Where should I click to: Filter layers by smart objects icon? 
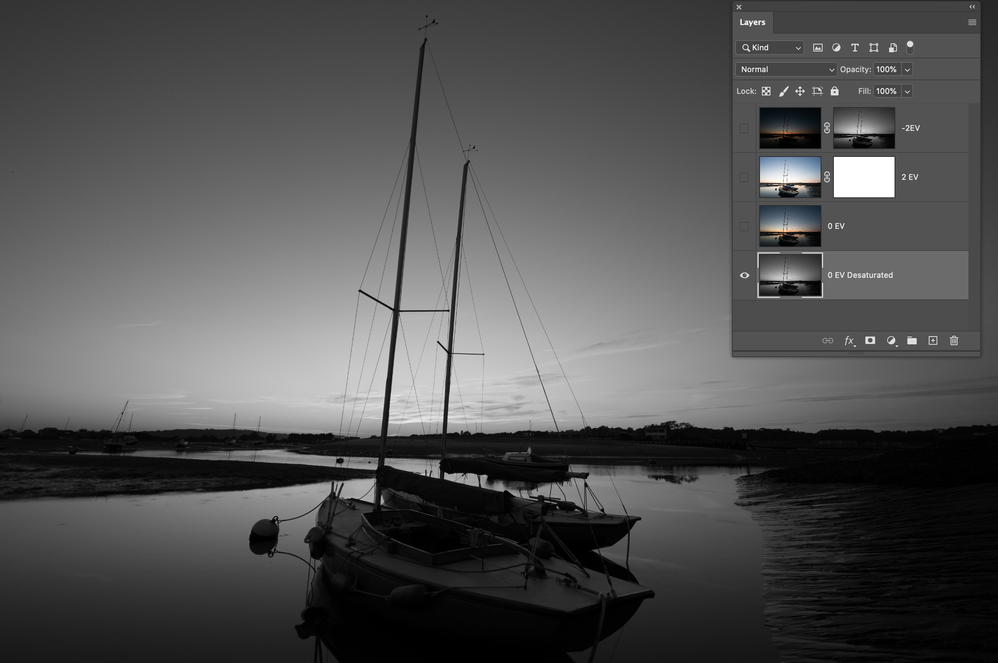(x=892, y=48)
